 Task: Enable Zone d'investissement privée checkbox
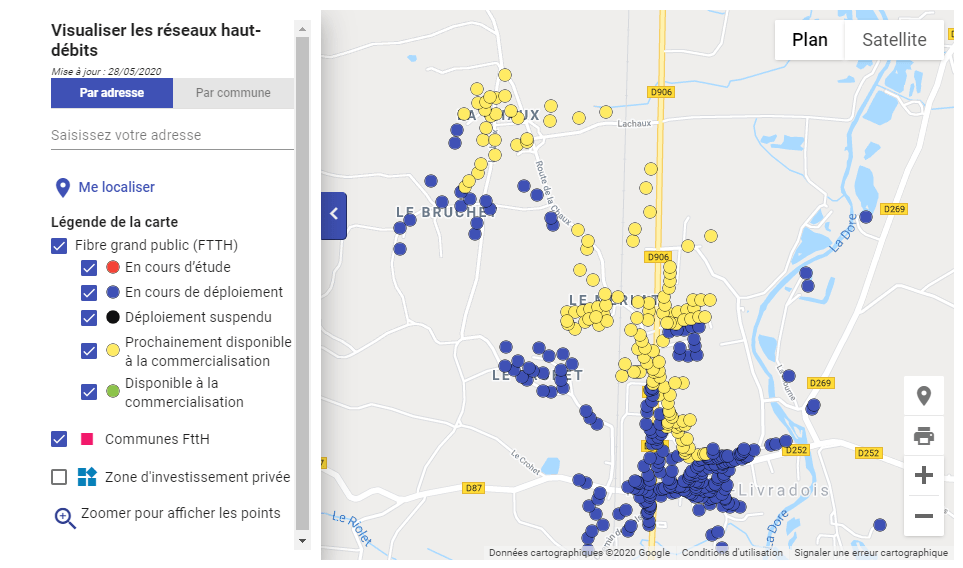(x=59, y=477)
